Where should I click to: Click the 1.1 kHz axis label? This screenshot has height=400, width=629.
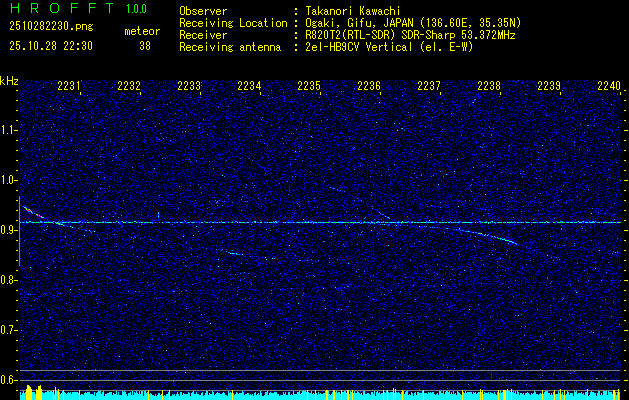point(8,130)
